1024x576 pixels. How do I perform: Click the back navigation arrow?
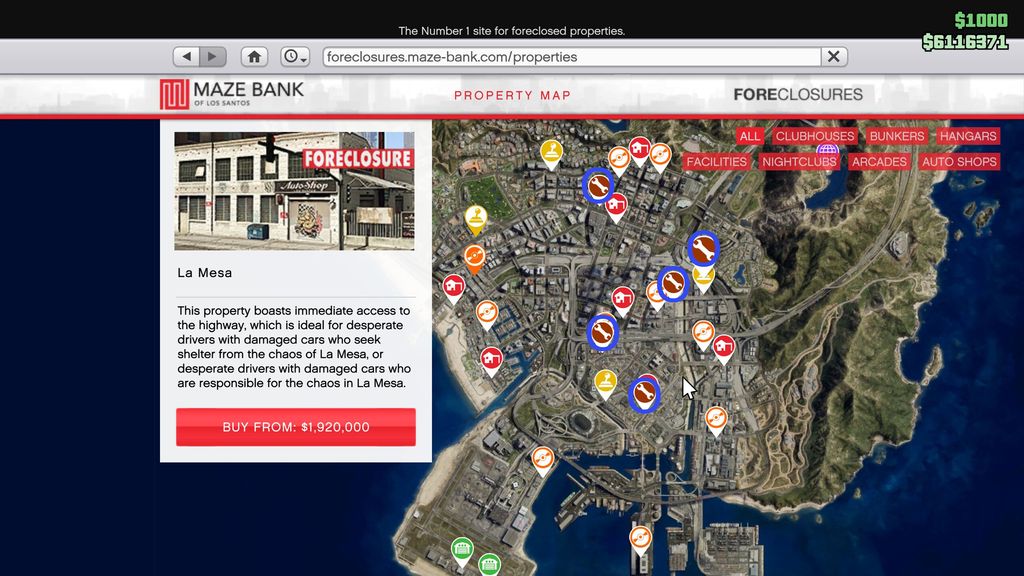(x=188, y=57)
